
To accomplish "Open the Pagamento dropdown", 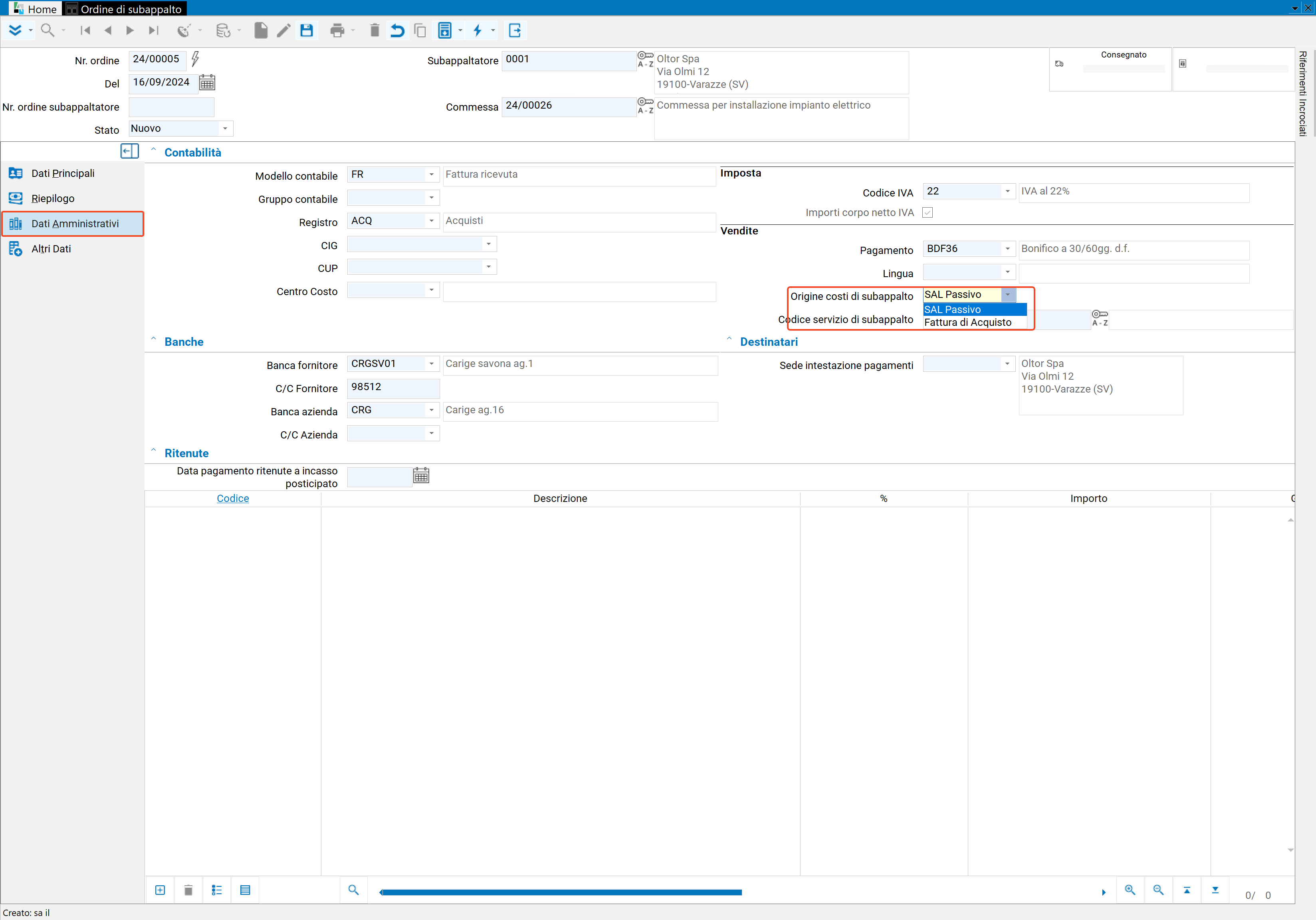I will click(x=1008, y=249).
